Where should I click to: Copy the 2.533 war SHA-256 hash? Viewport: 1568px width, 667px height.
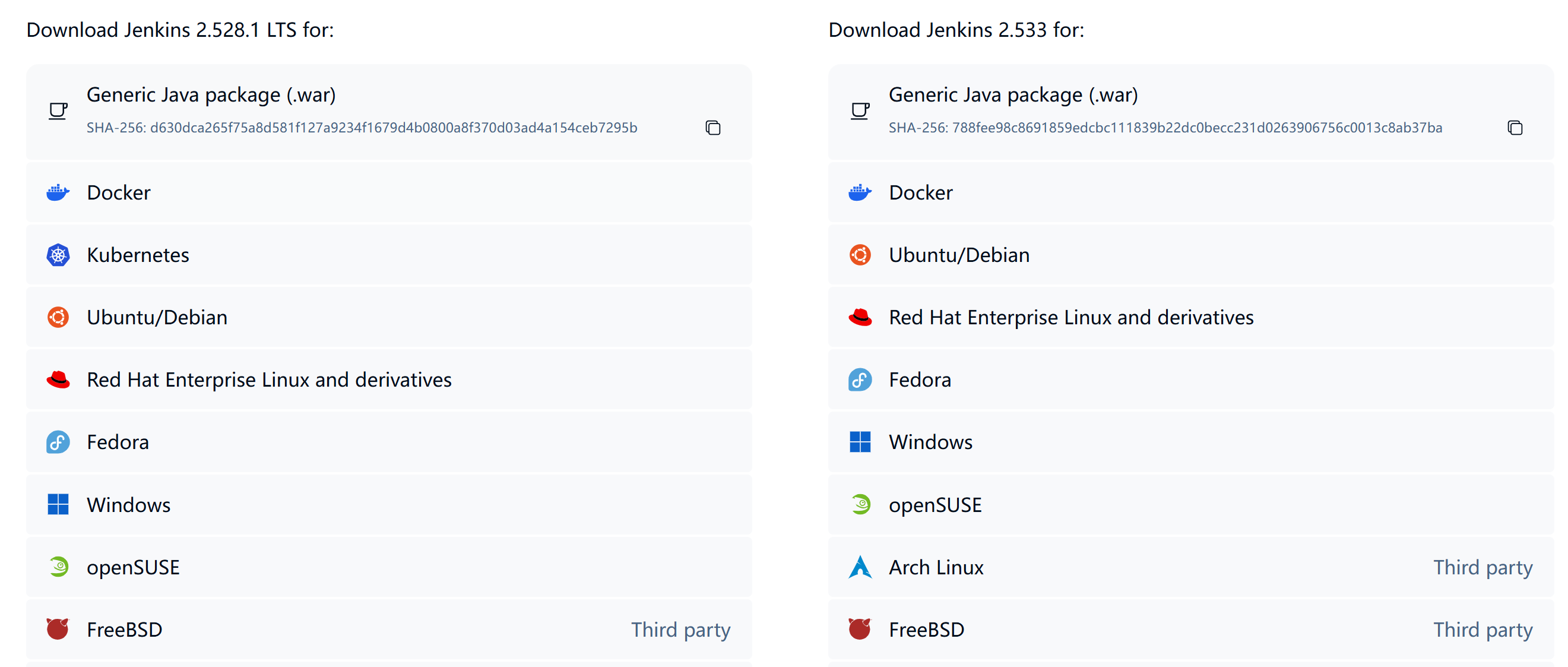(x=1515, y=128)
